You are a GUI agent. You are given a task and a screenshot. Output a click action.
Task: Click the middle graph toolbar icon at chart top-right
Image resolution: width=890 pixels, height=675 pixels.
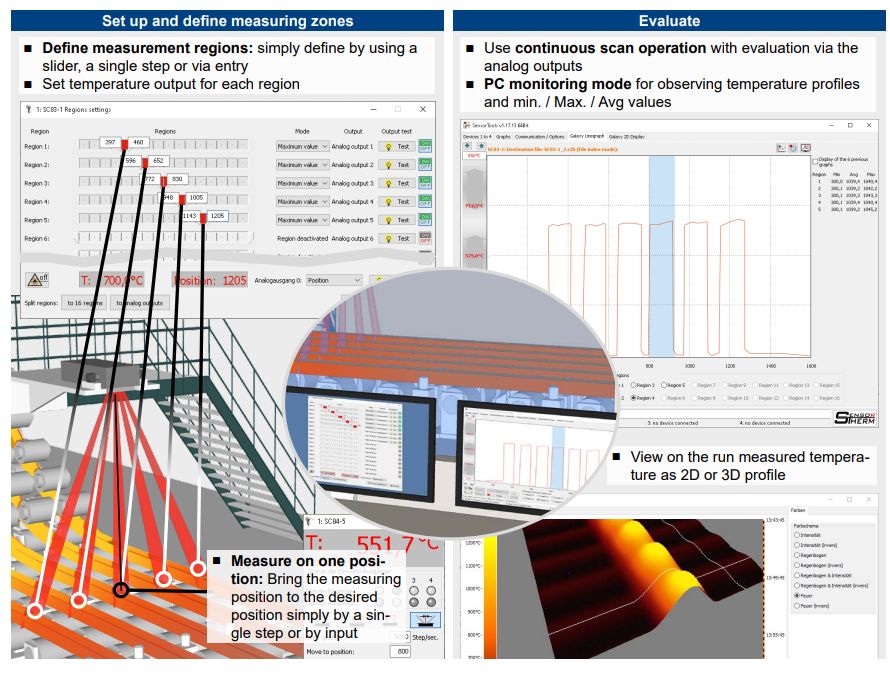[792, 147]
